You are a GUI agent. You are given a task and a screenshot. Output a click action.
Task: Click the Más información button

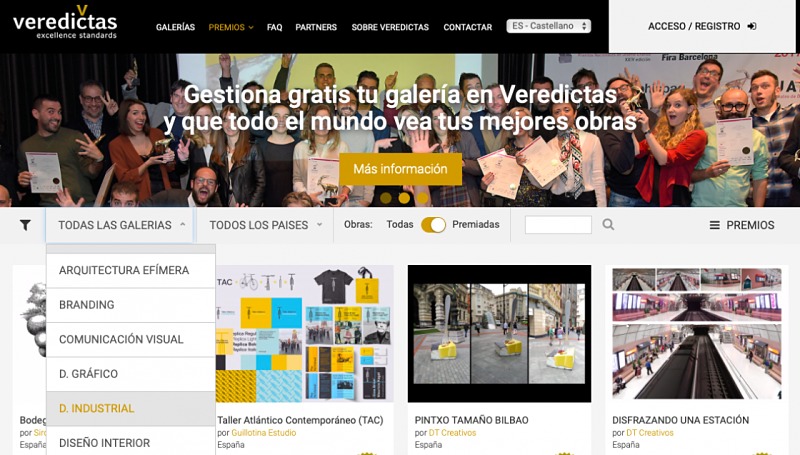point(401,169)
